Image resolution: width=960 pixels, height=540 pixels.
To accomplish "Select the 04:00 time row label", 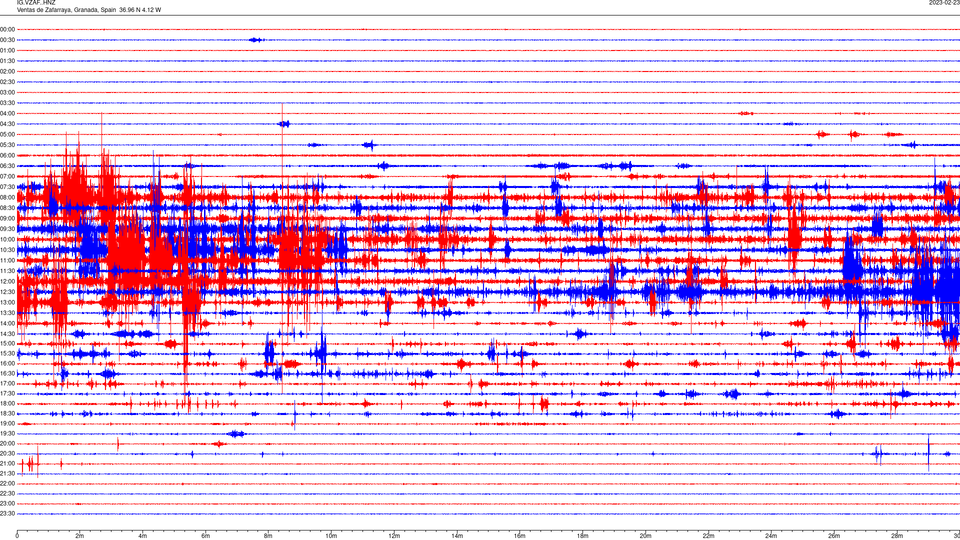I will [x=7, y=114].
